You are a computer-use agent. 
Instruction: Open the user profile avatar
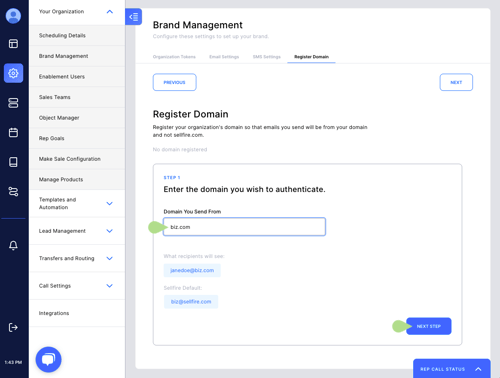(13, 16)
